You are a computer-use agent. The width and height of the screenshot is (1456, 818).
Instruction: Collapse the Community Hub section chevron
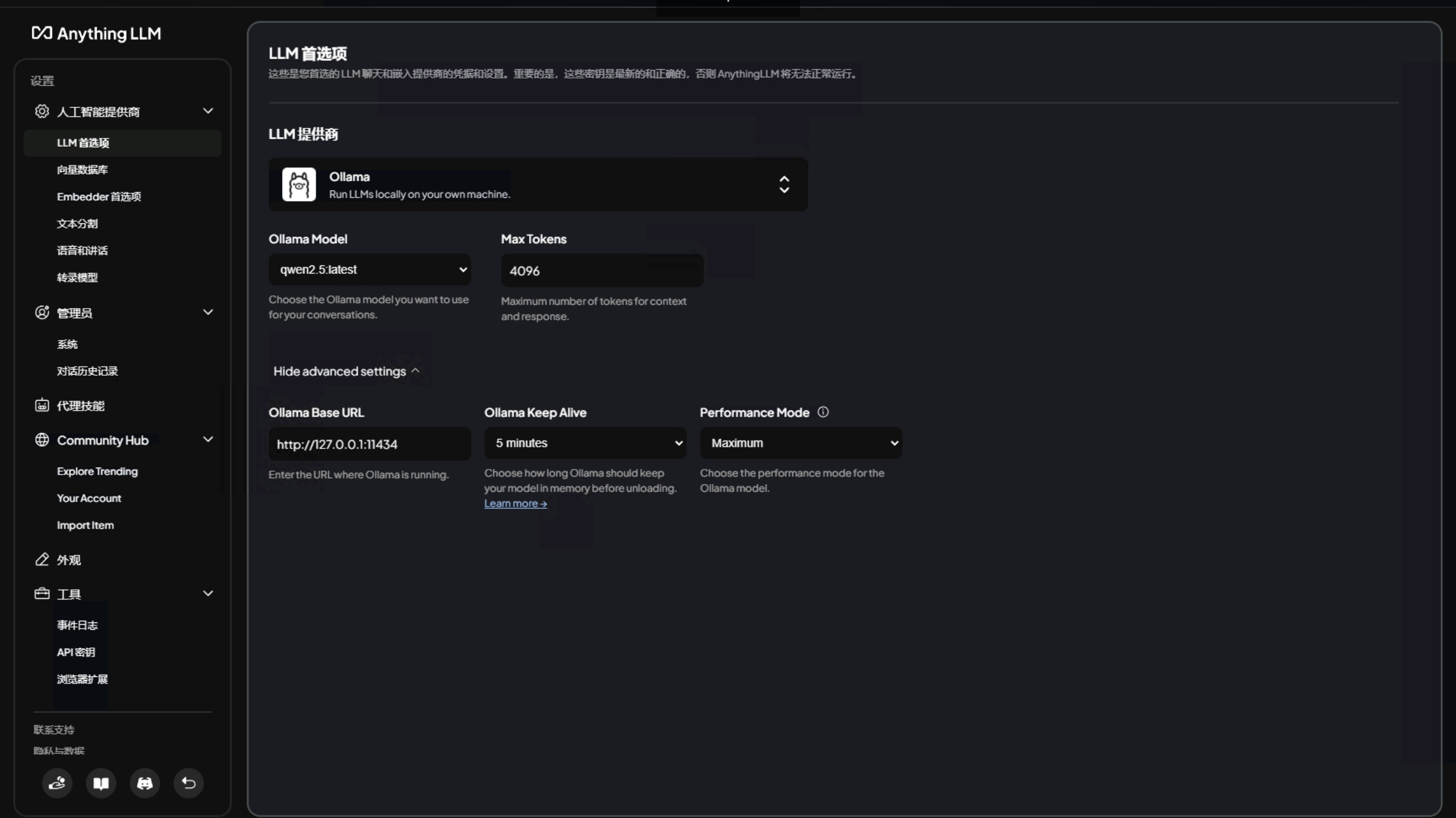208,439
